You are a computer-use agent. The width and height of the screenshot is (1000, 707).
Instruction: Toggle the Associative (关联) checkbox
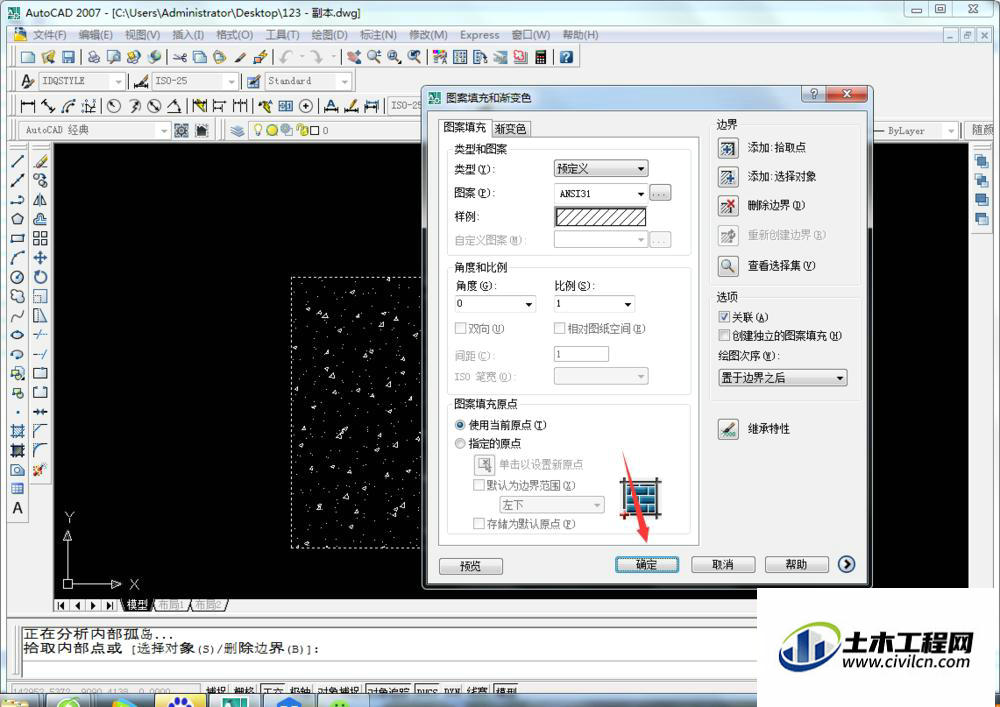(x=724, y=317)
